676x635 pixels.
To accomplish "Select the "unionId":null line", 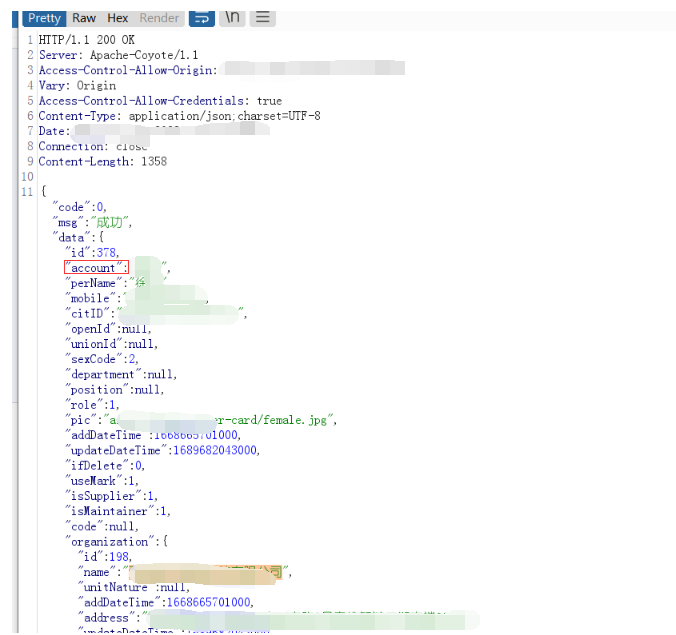I will click(x=111, y=344).
